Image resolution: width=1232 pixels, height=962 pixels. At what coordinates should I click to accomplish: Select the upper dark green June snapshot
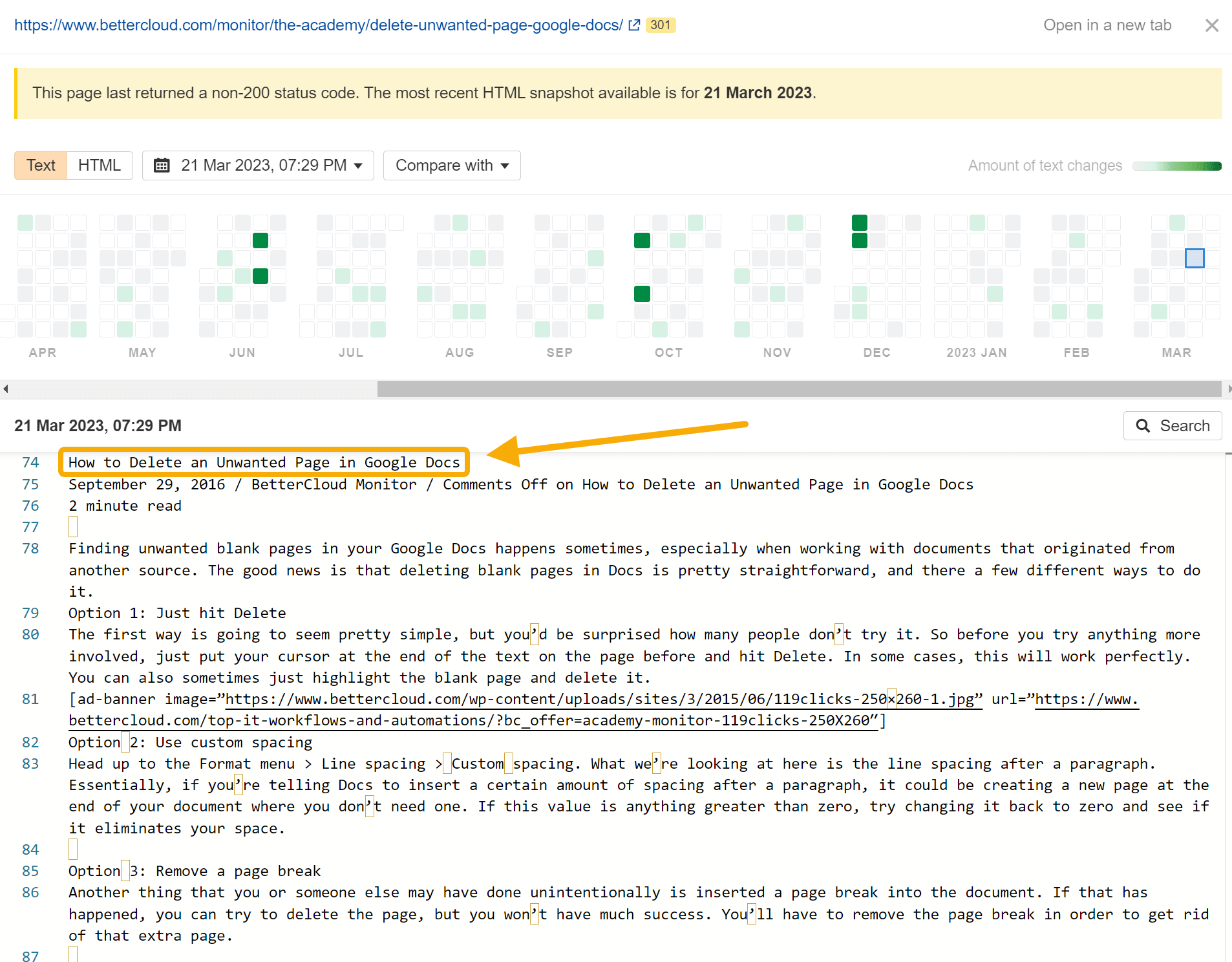260,240
